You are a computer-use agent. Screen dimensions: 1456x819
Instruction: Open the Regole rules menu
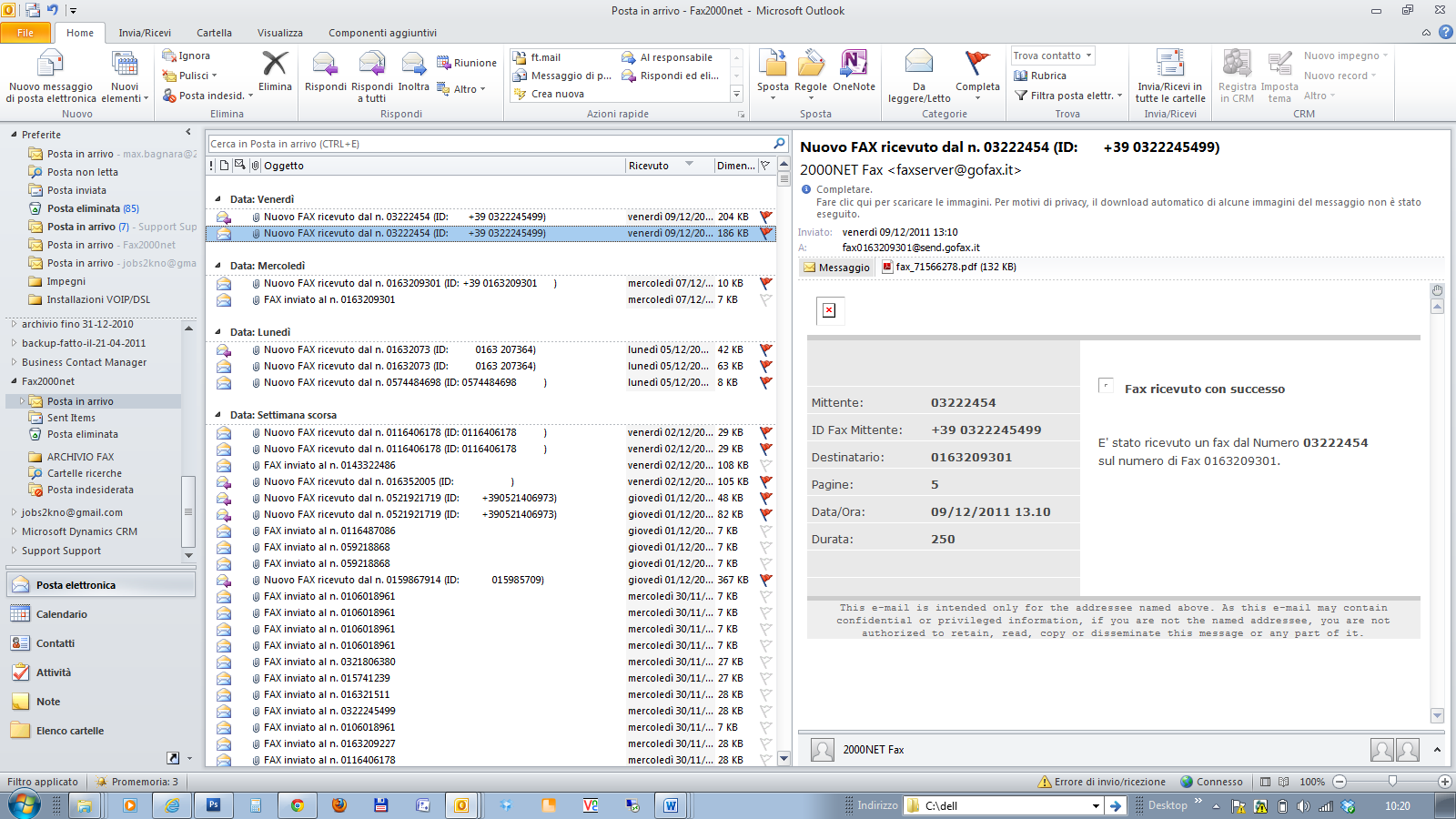pyautogui.click(x=811, y=75)
